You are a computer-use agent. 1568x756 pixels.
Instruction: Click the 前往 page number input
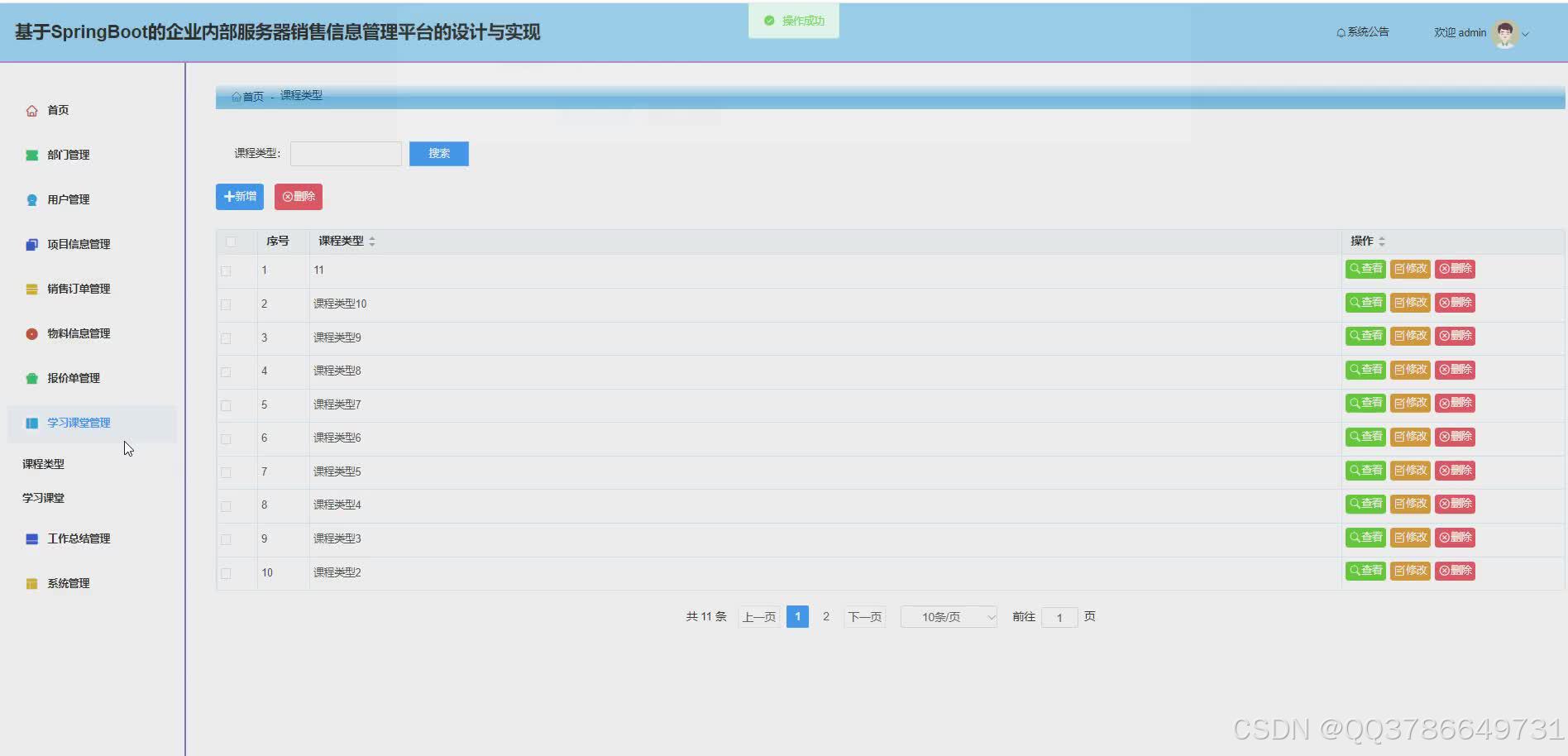coord(1059,618)
